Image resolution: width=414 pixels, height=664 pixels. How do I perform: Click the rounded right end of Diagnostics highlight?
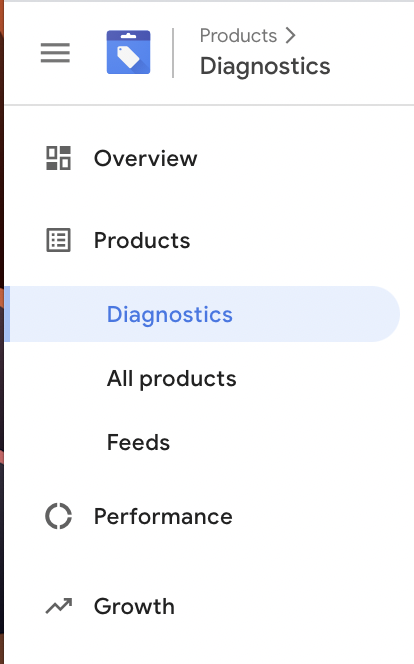(383, 314)
